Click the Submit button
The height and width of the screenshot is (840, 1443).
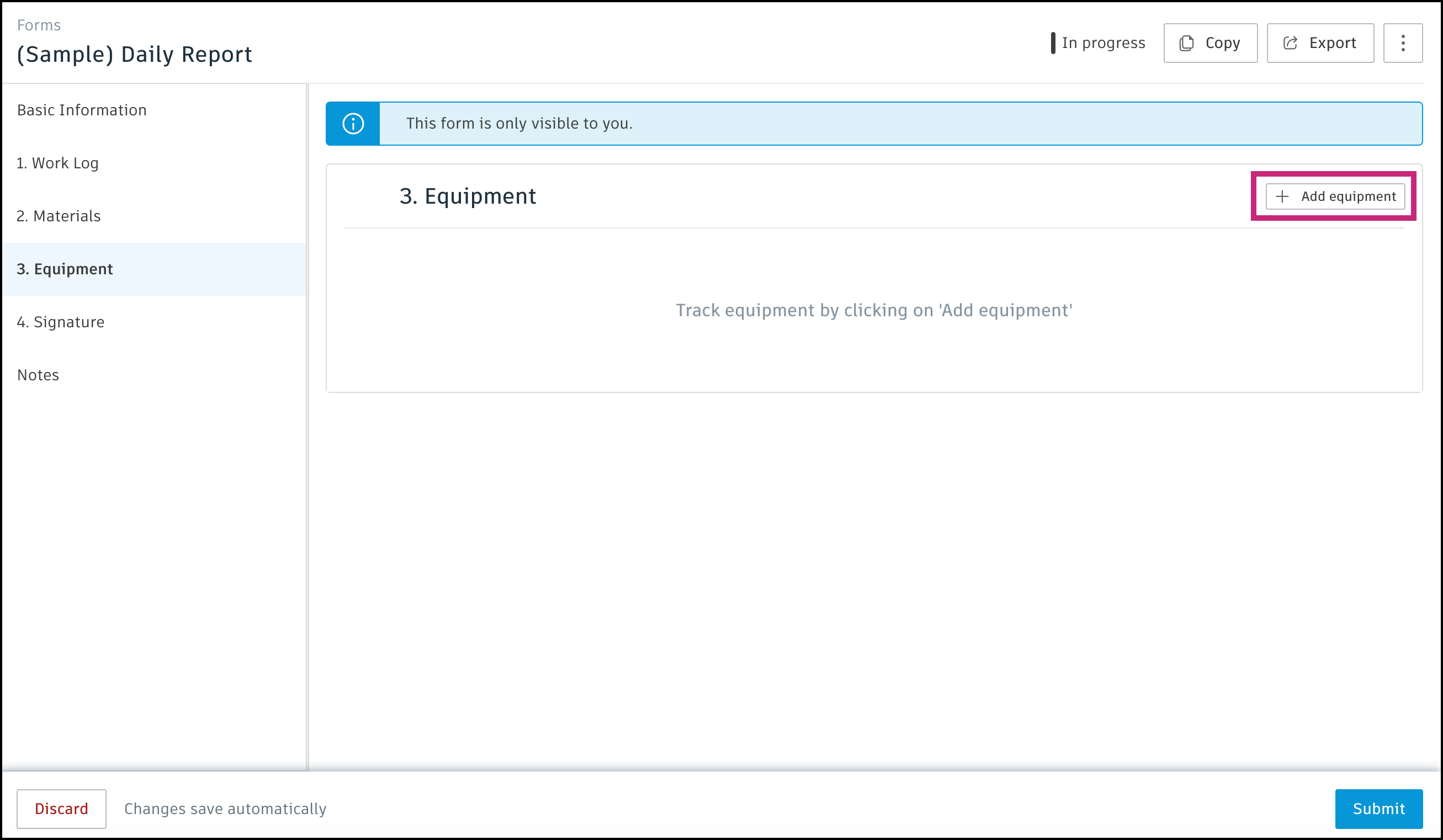(x=1378, y=809)
